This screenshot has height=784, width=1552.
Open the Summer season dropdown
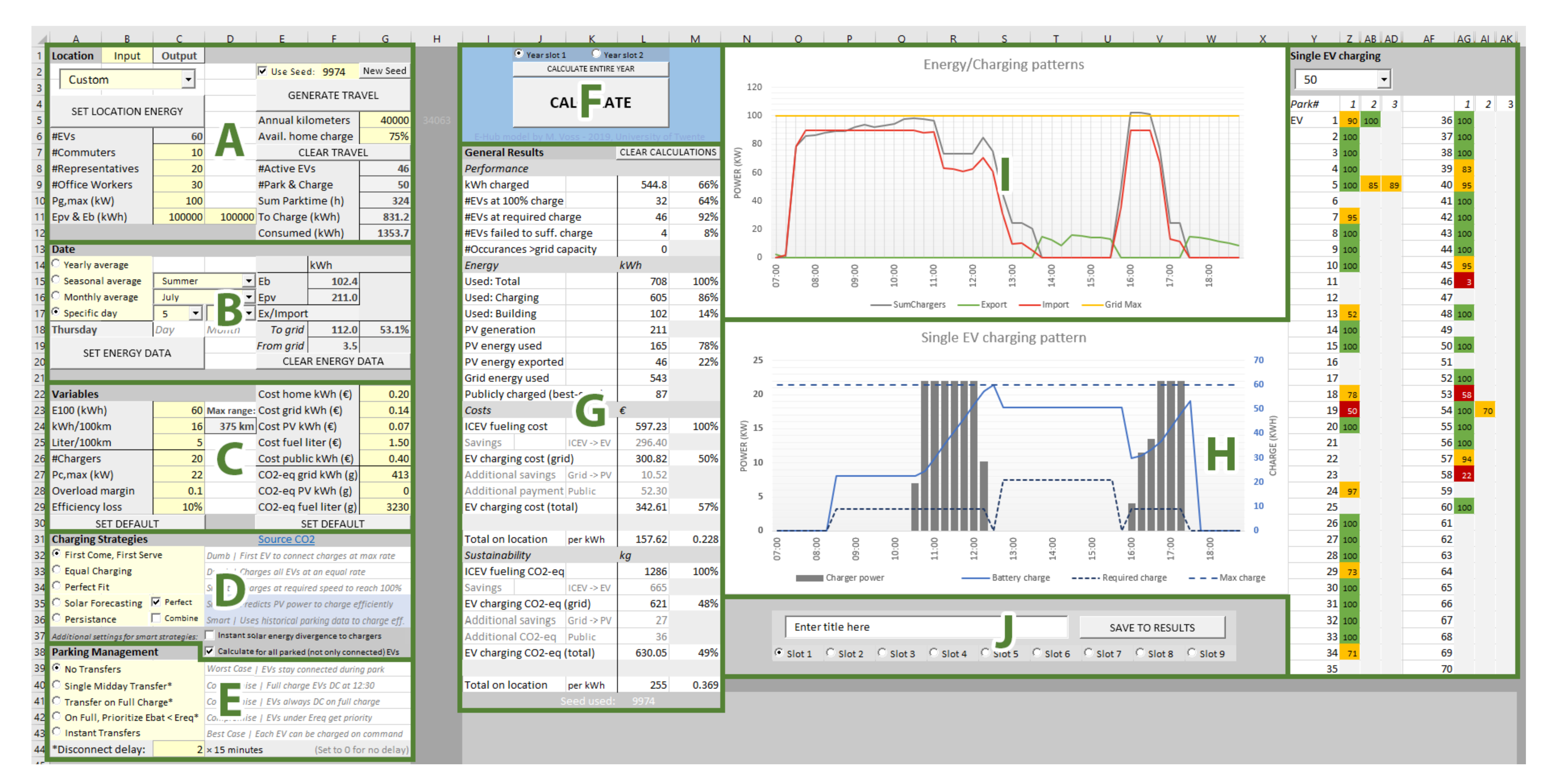click(248, 281)
